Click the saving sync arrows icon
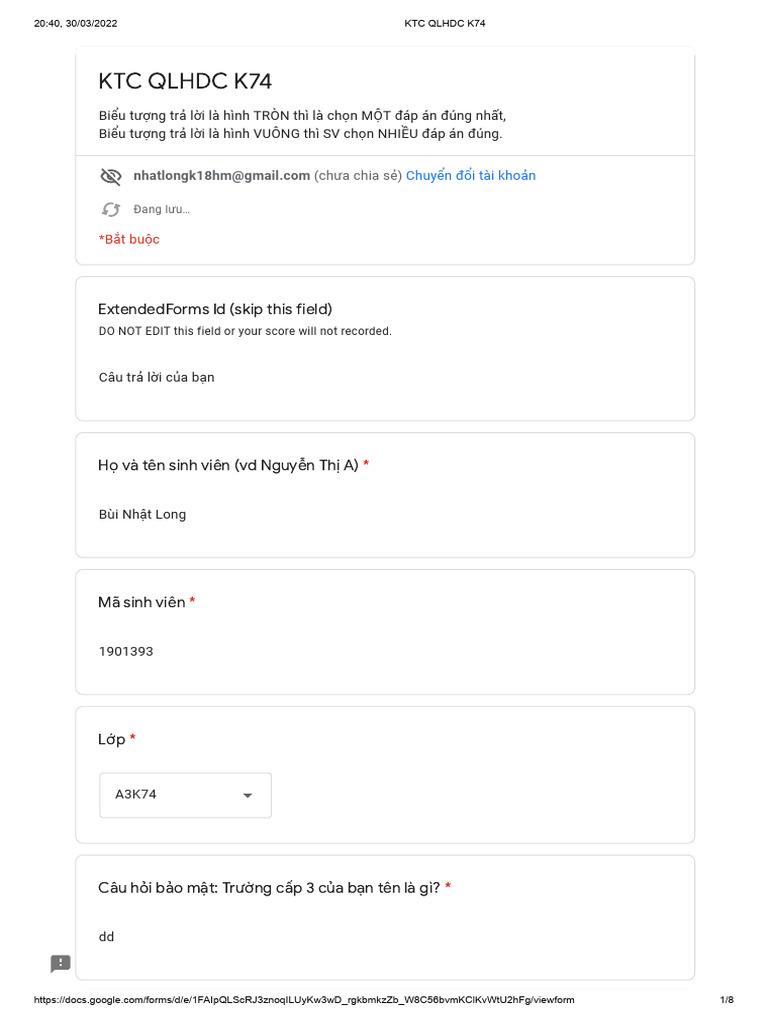Image resolution: width=768 pixels, height=1024 pixels. (x=111, y=209)
